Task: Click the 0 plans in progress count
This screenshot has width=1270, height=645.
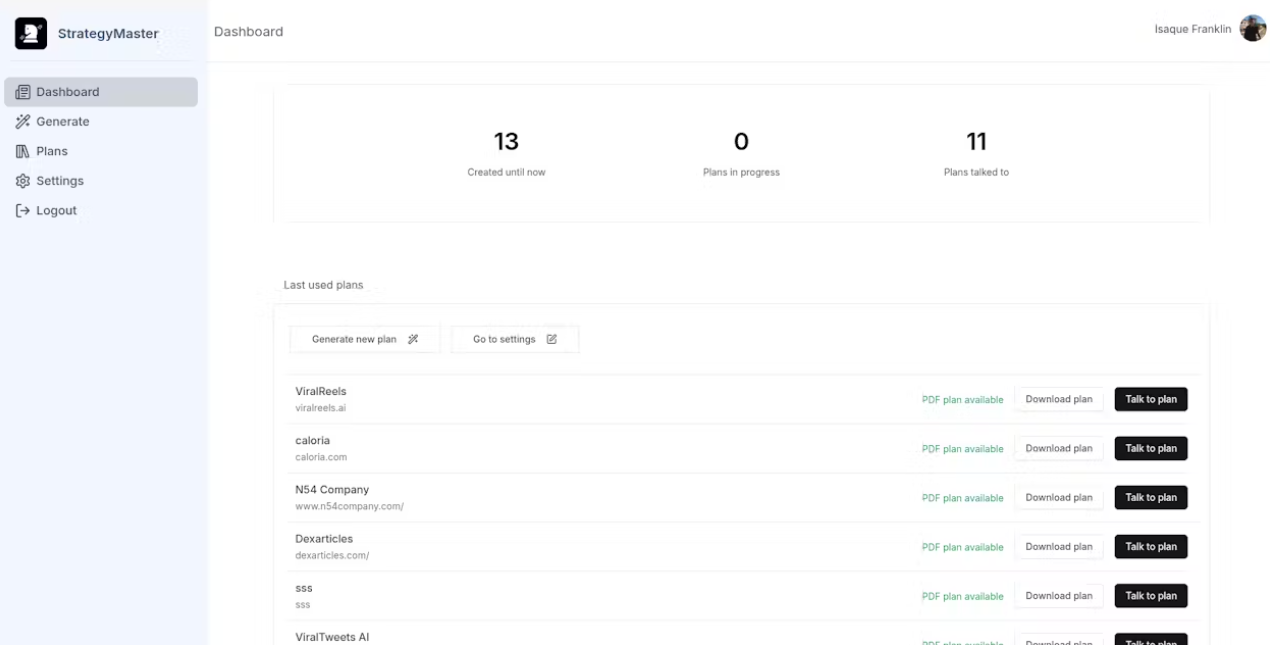Action: [x=741, y=141]
